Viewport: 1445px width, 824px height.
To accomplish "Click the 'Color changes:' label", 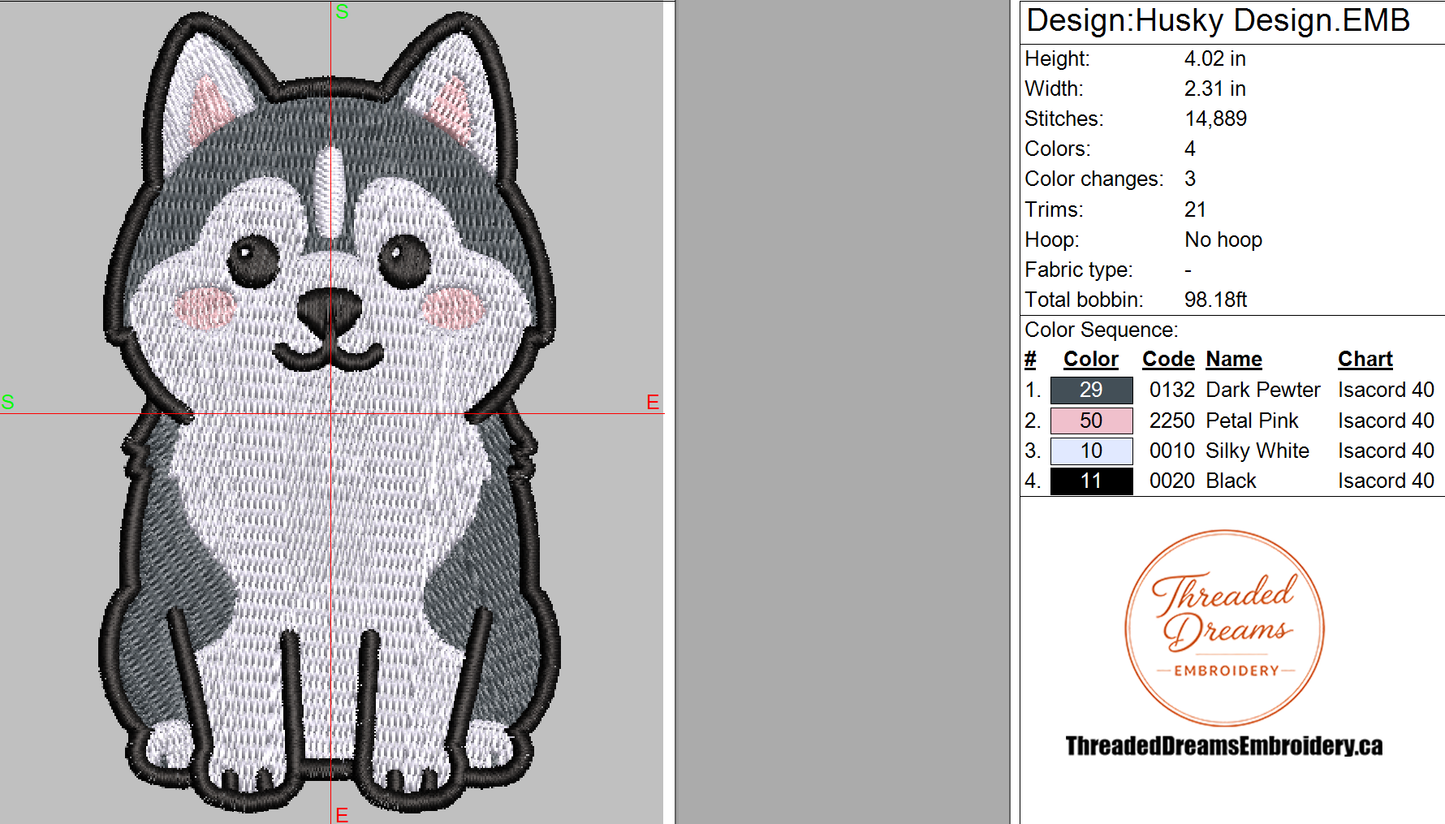I will pos(1094,179).
